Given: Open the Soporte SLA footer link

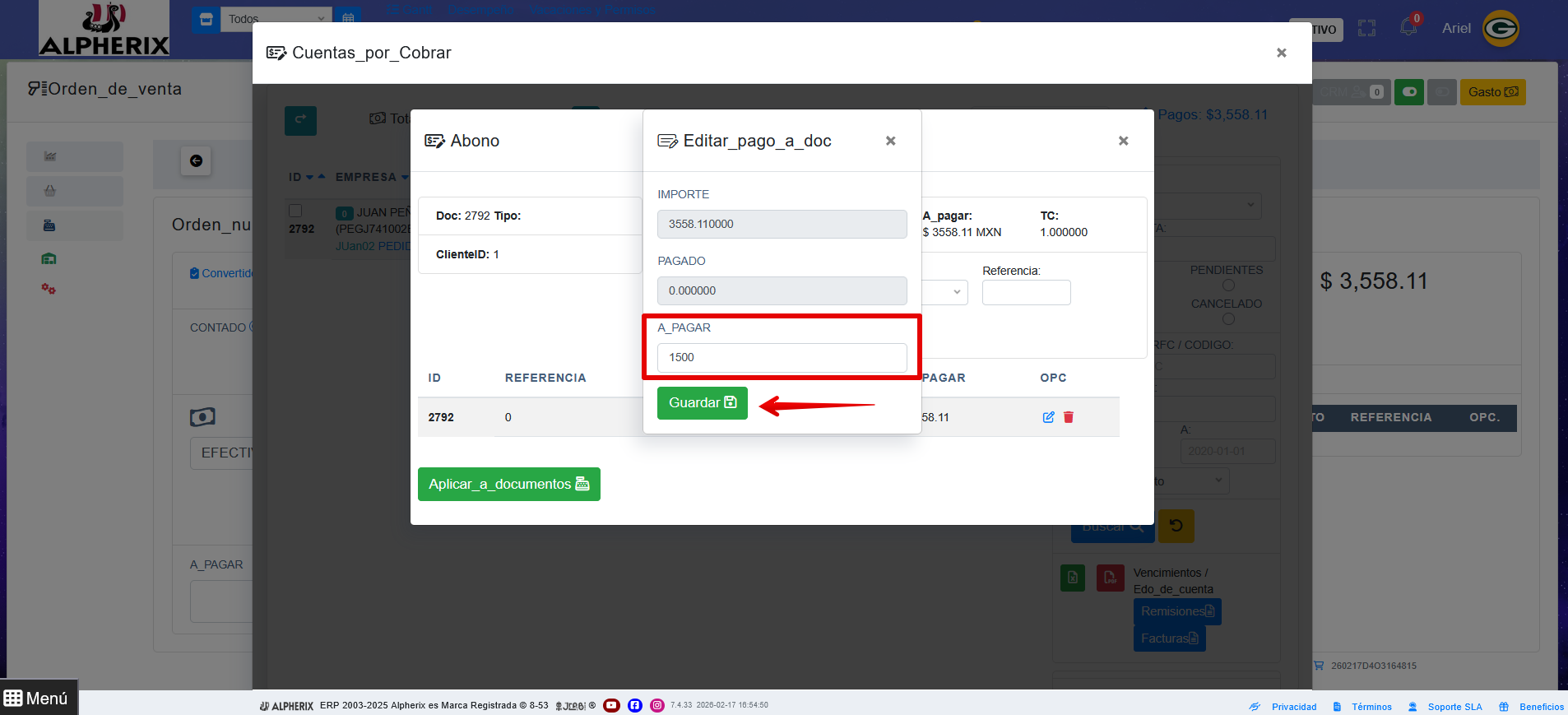Looking at the screenshot, I should point(1454,707).
